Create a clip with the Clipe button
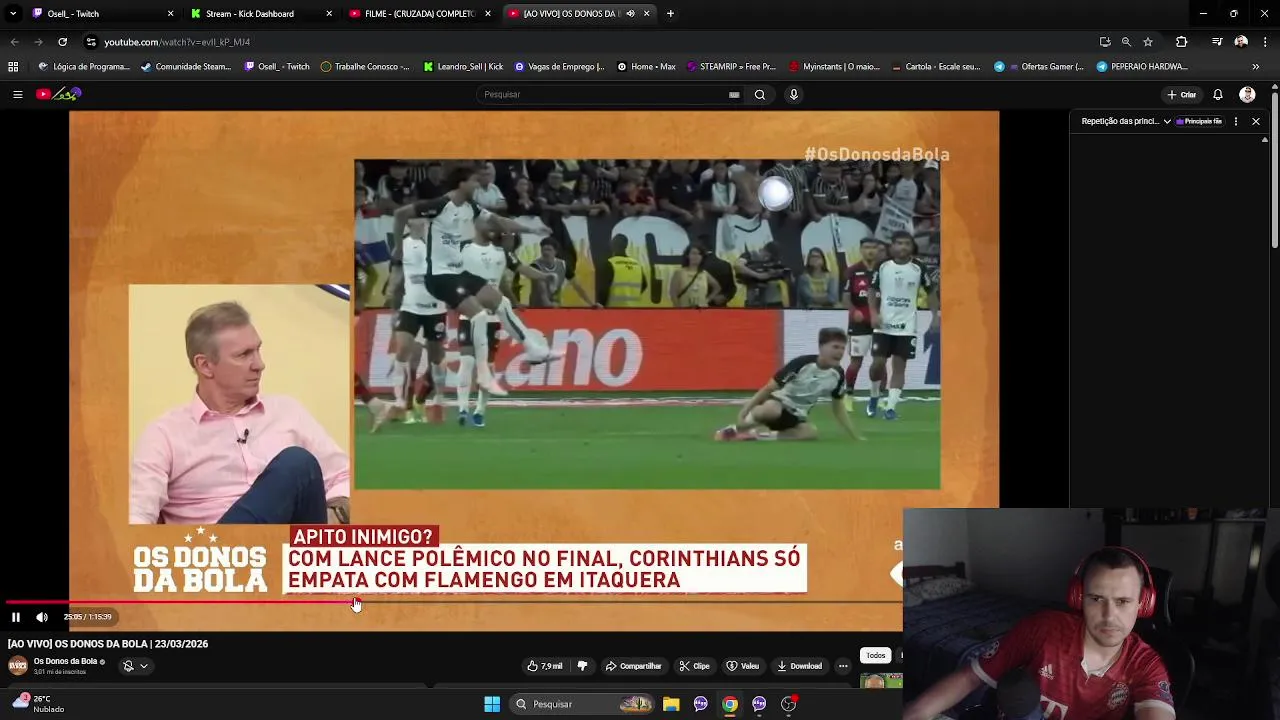 pyautogui.click(x=694, y=666)
